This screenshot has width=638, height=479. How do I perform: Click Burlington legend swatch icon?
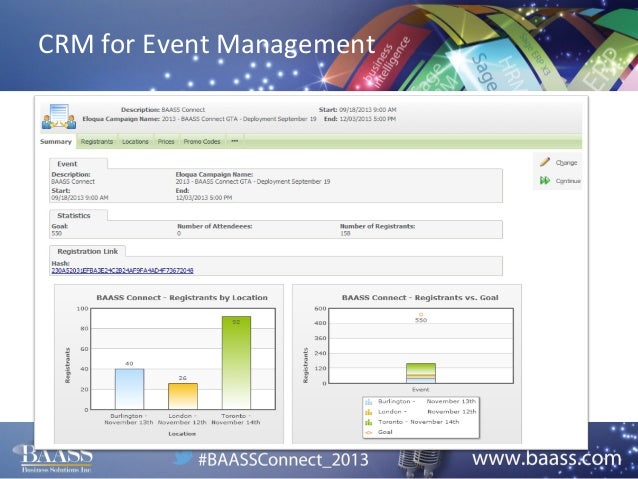click(369, 402)
